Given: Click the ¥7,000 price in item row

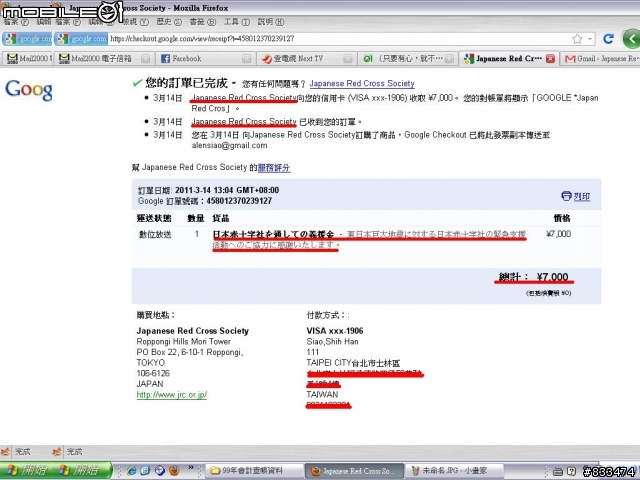Looking at the screenshot, I should tap(558, 234).
